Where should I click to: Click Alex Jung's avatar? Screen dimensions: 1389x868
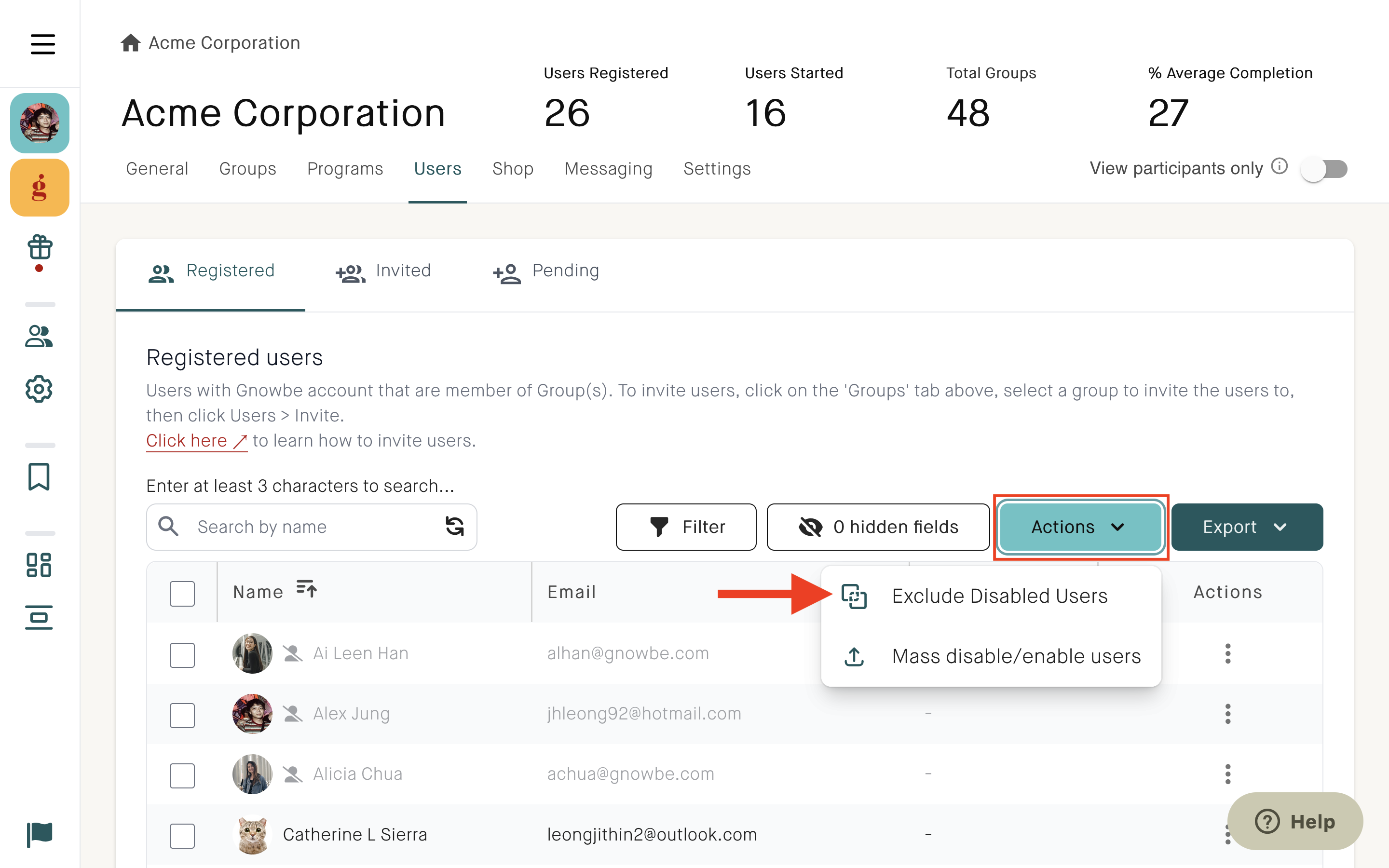[252, 714]
